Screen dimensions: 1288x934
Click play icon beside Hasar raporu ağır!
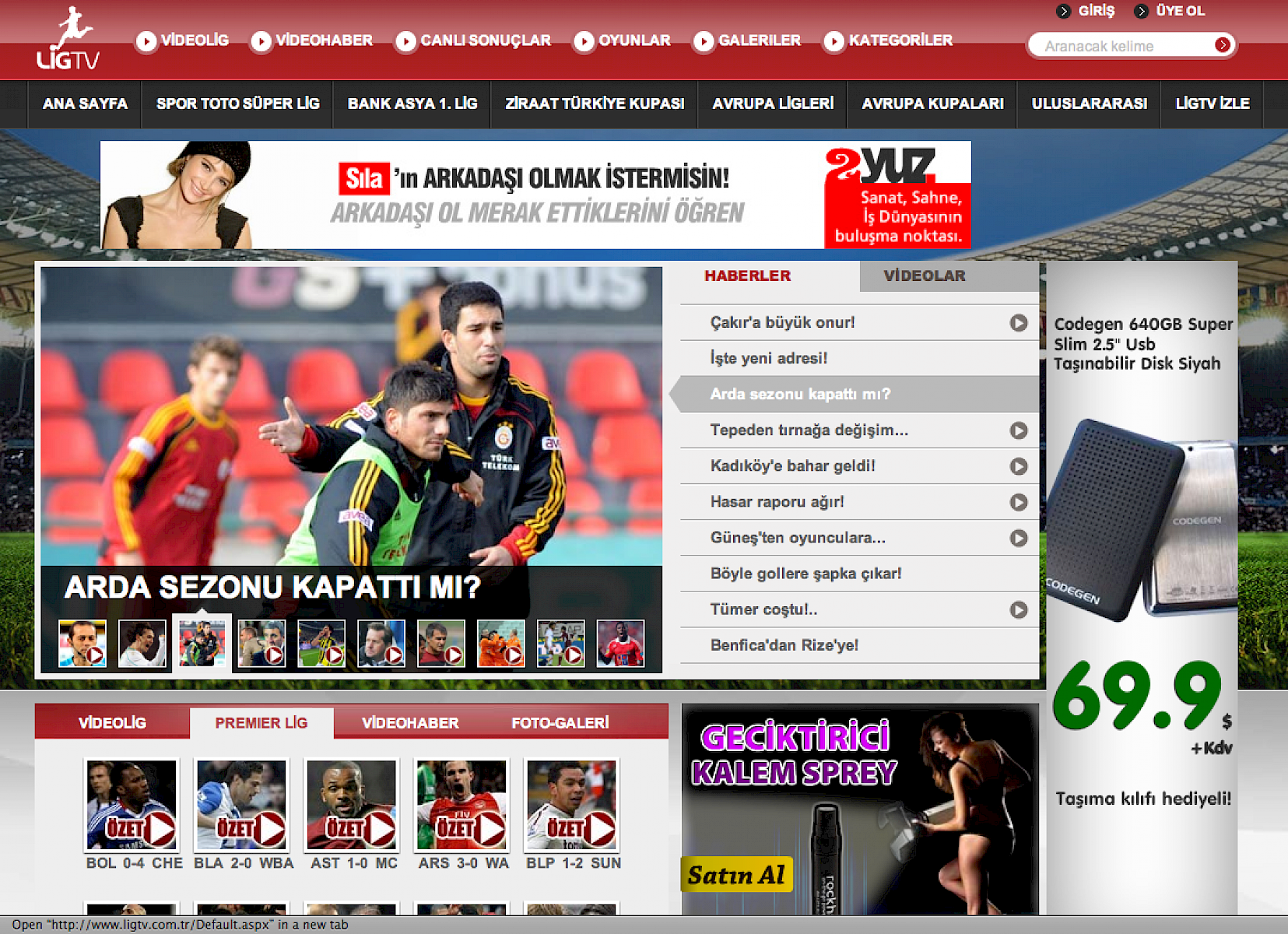pos(1018,502)
